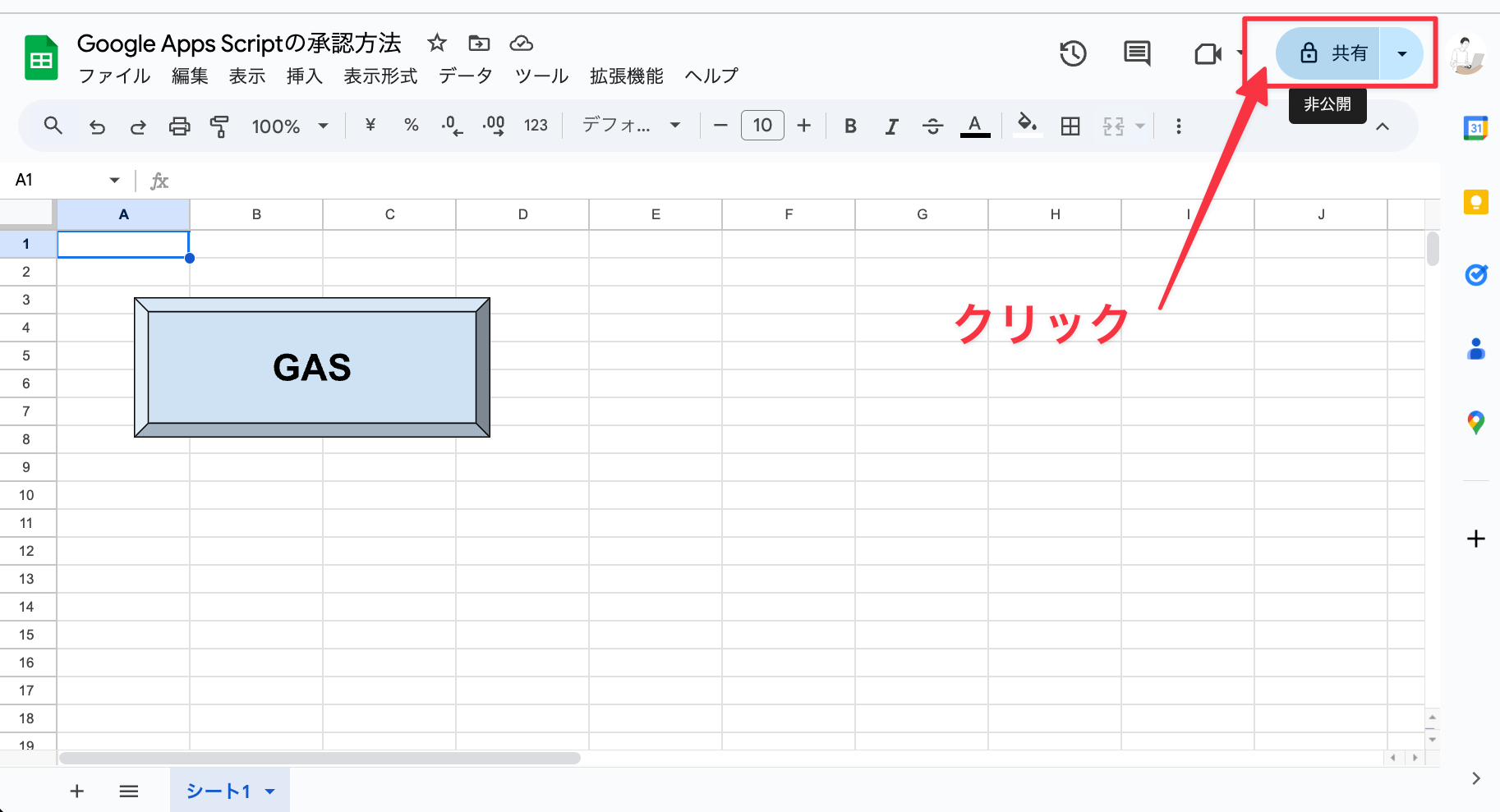Viewport: 1500px width, 812px height.
Task: Open the データ menu
Action: click(466, 76)
